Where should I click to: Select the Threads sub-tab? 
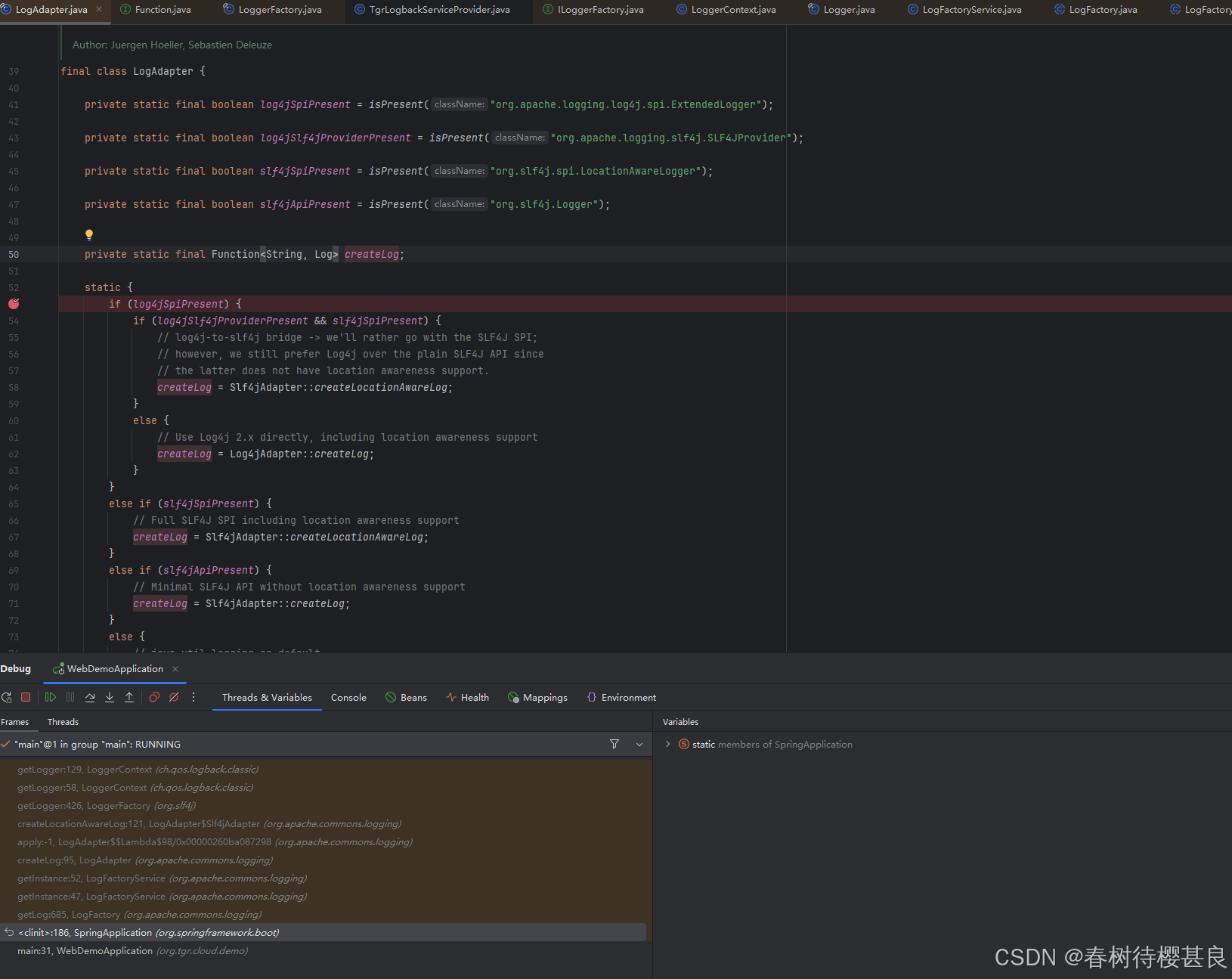pos(63,722)
